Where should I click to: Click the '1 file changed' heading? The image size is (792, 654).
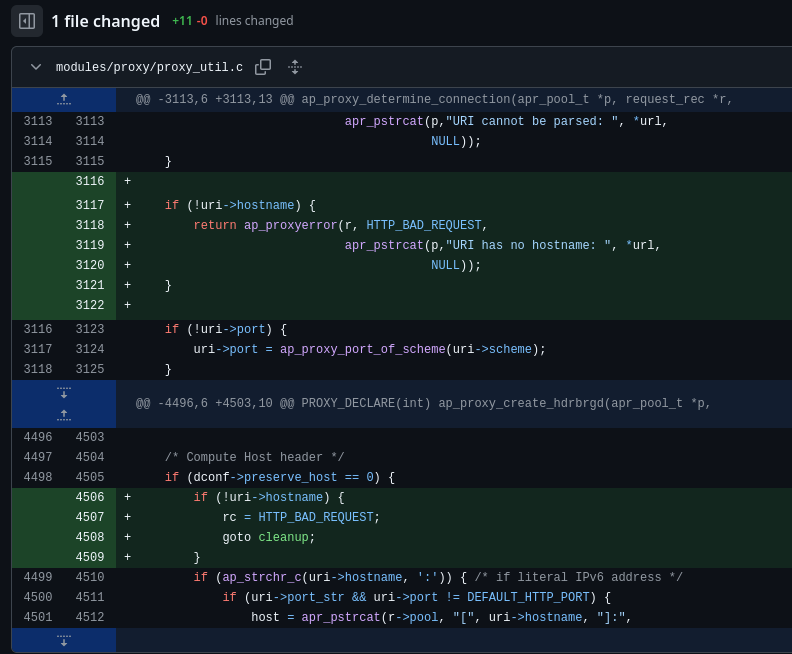106,21
